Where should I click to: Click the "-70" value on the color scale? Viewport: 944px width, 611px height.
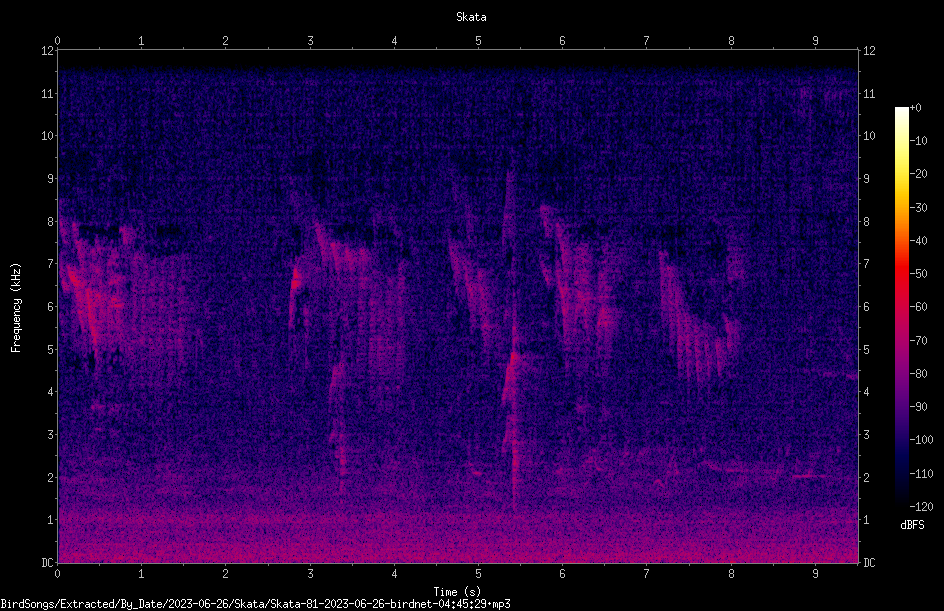918,341
